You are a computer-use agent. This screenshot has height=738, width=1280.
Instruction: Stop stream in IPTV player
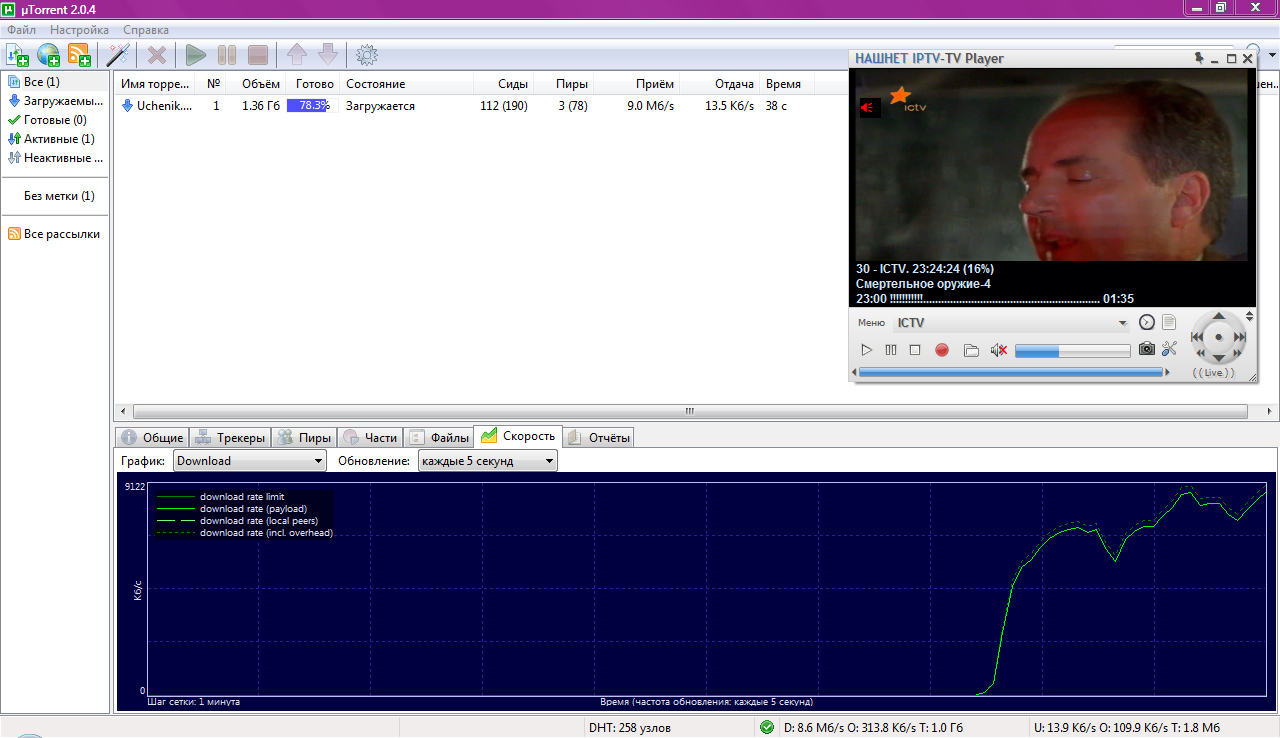tap(915, 350)
